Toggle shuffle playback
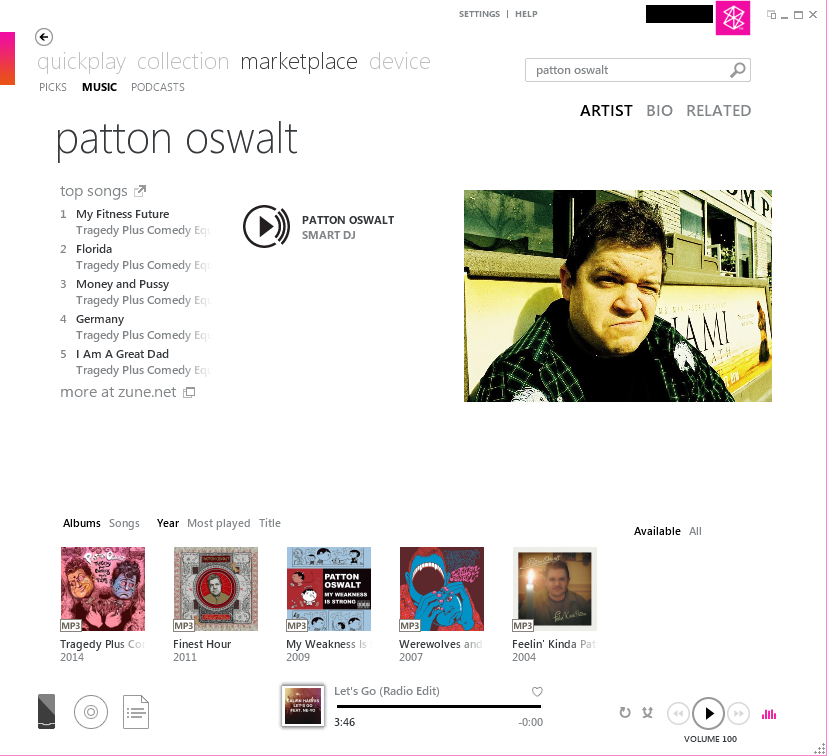Screen dimensions: 827x756 pos(648,713)
